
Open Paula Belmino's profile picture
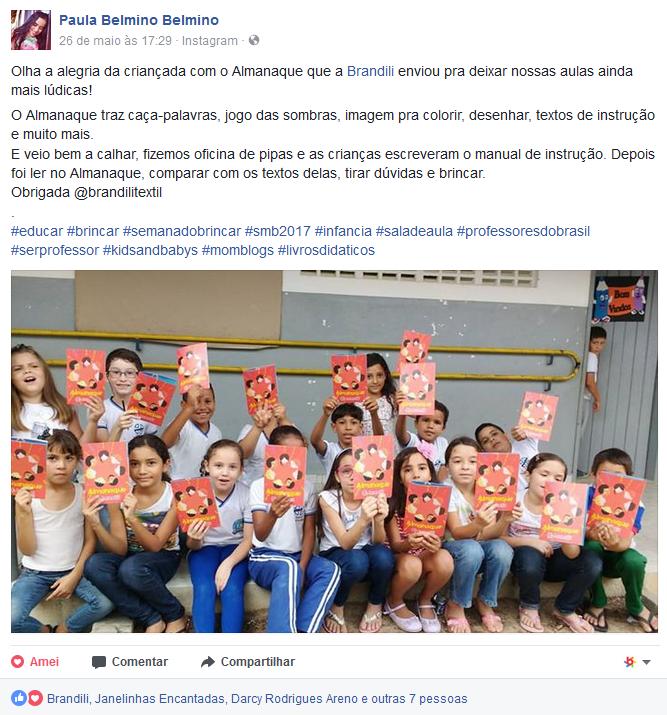31,30
